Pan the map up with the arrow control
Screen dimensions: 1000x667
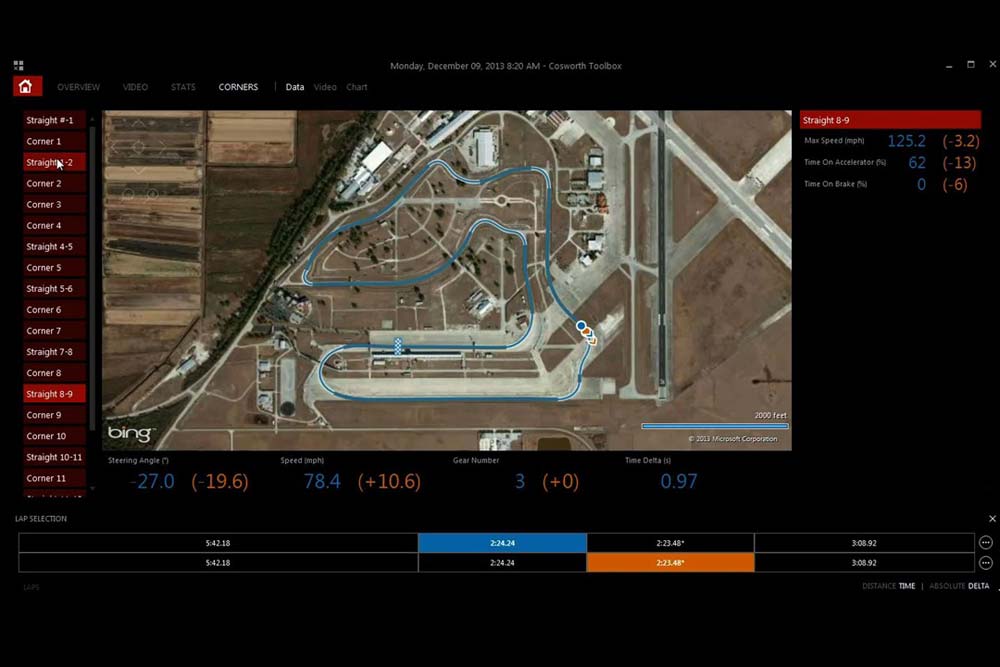tap(139, 124)
